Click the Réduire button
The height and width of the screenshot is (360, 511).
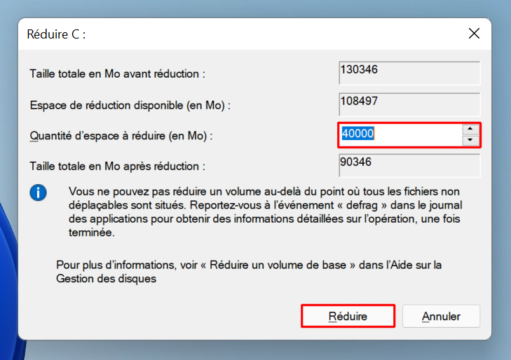(348, 316)
